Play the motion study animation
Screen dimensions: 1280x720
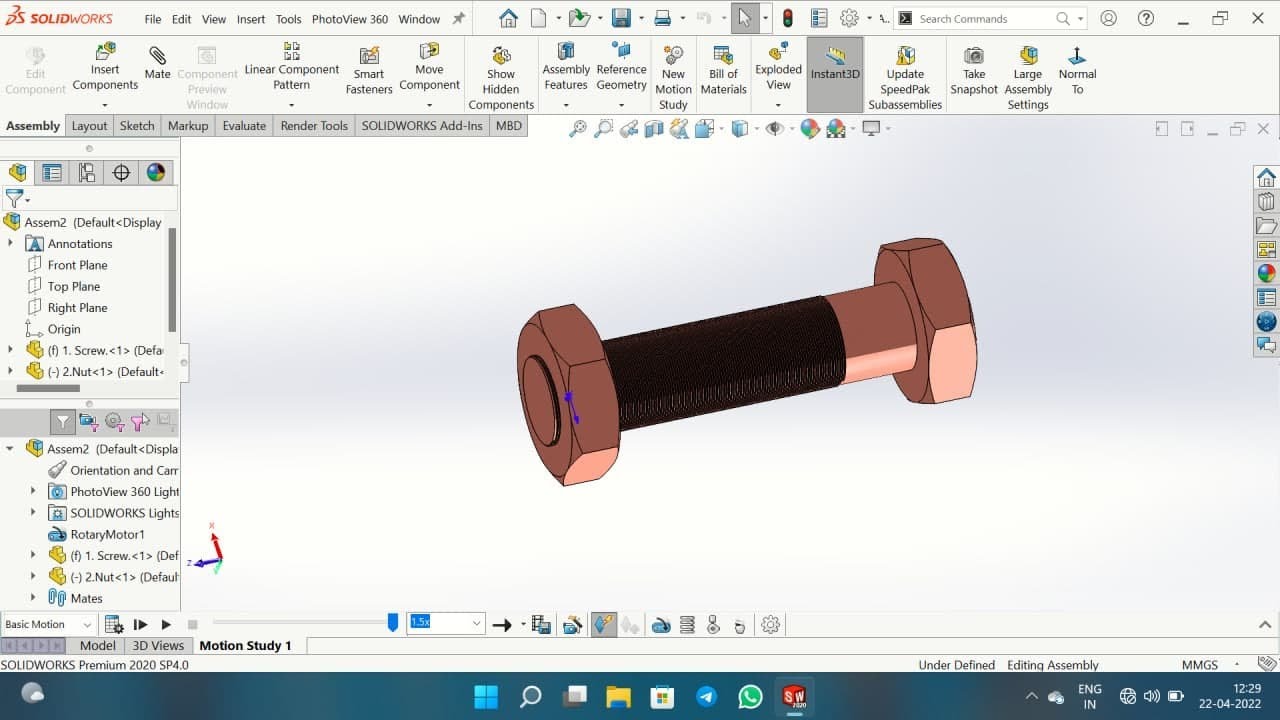point(166,625)
